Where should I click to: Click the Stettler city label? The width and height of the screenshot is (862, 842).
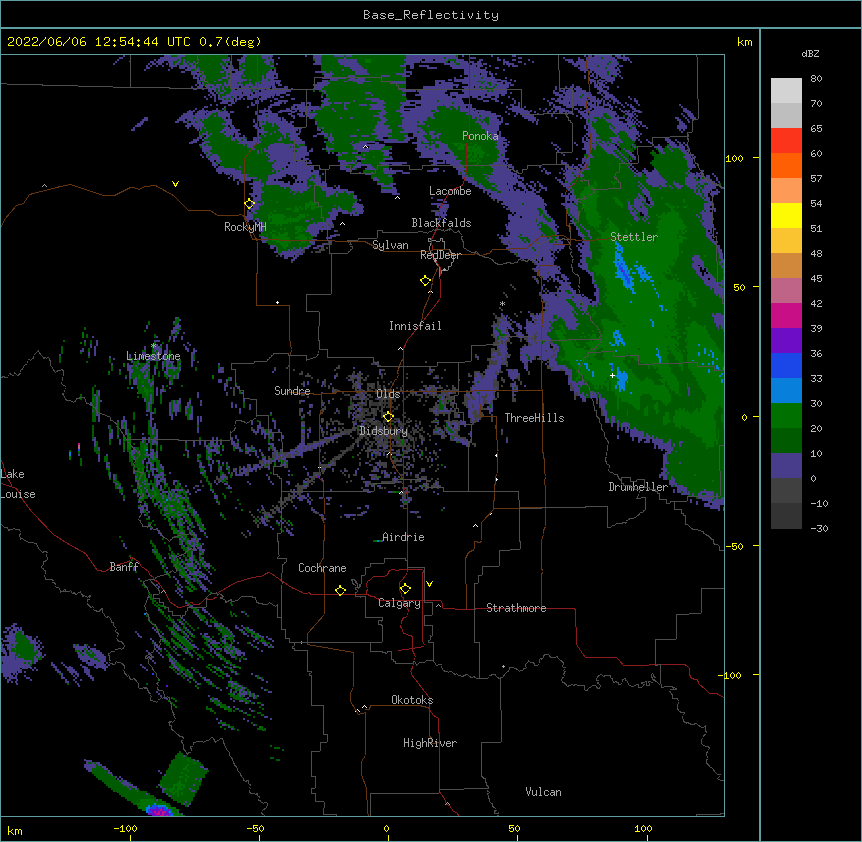click(x=634, y=237)
